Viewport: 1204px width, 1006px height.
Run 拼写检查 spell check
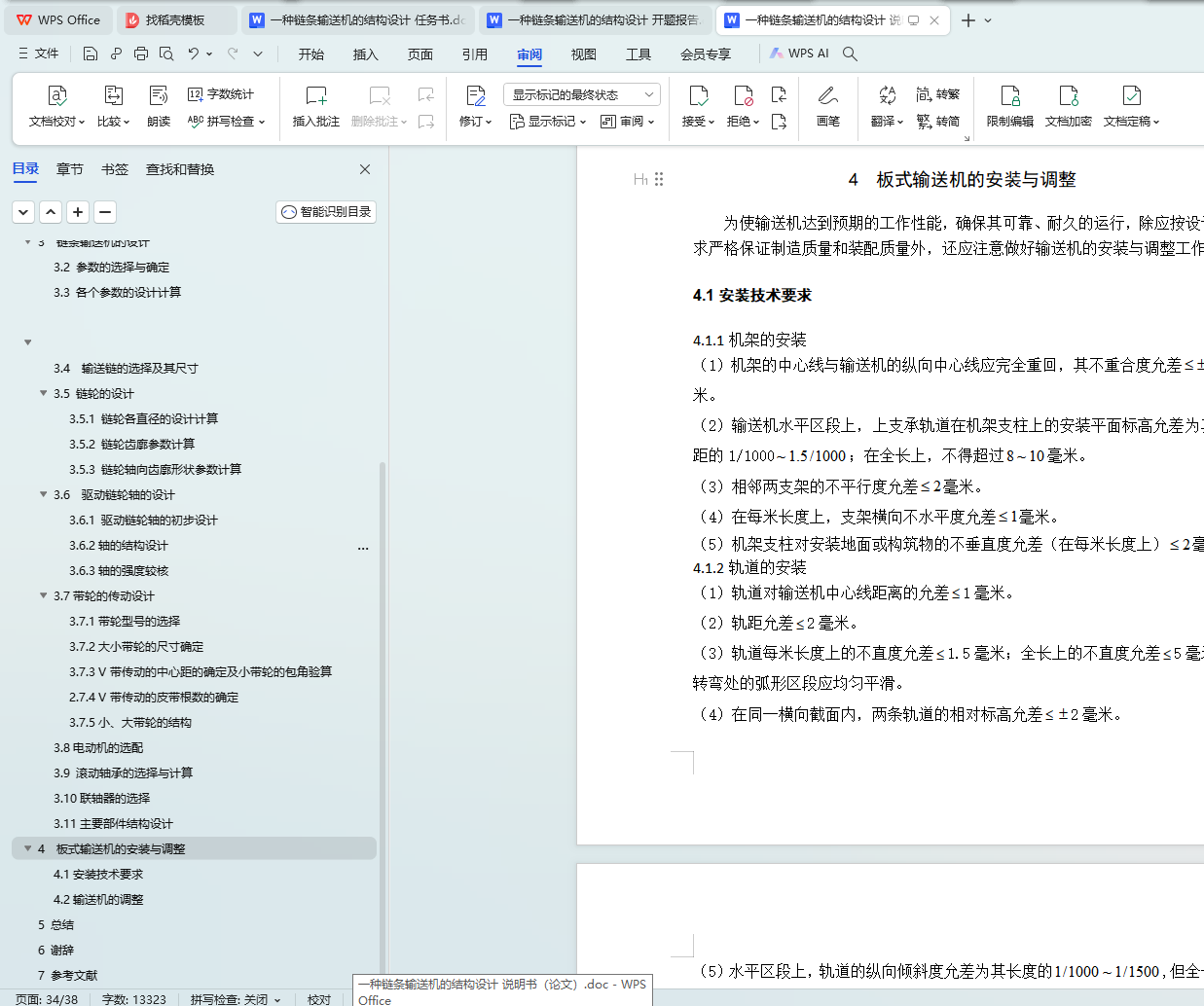pos(226,122)
